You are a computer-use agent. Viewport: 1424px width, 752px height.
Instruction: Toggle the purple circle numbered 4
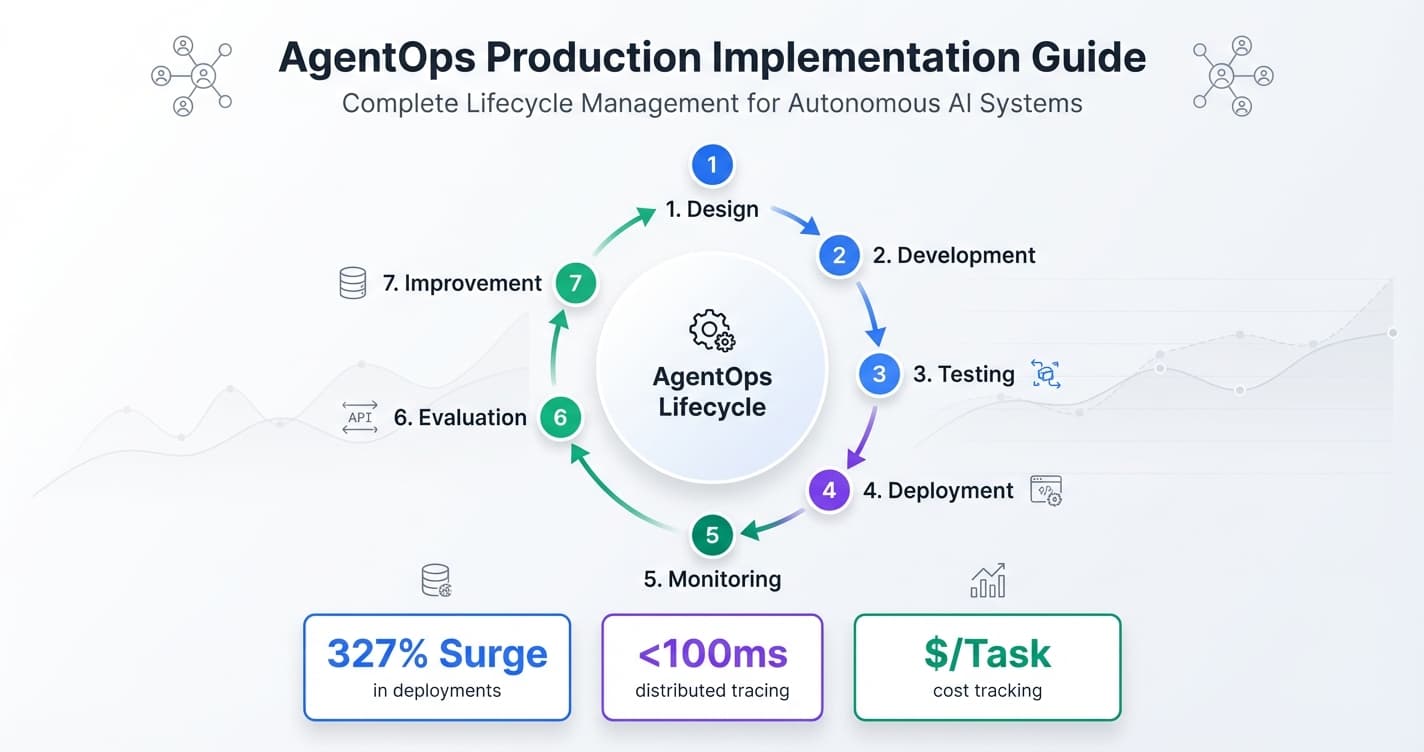828,490
